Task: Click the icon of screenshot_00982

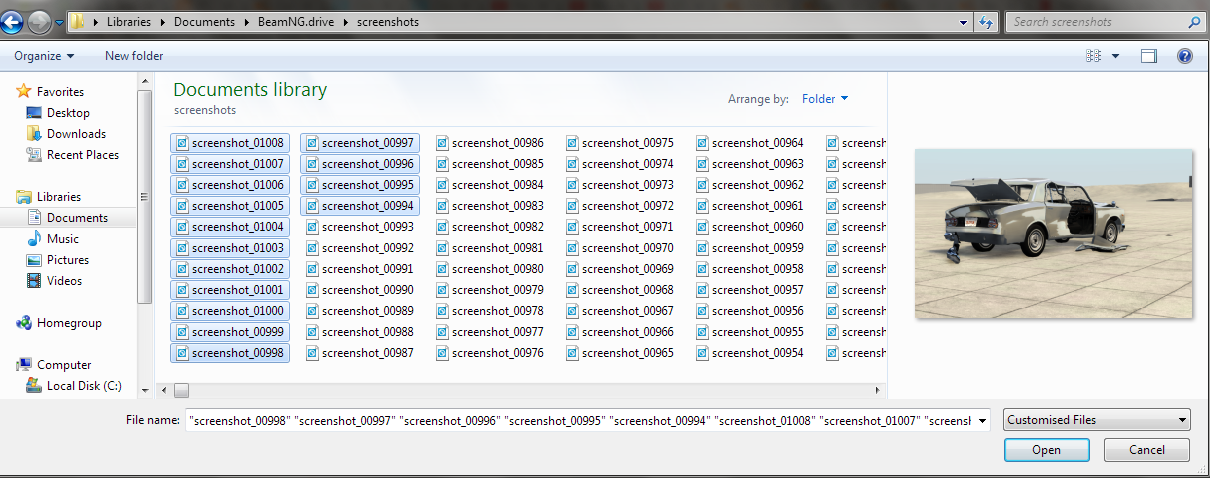Action: point(442,227)
